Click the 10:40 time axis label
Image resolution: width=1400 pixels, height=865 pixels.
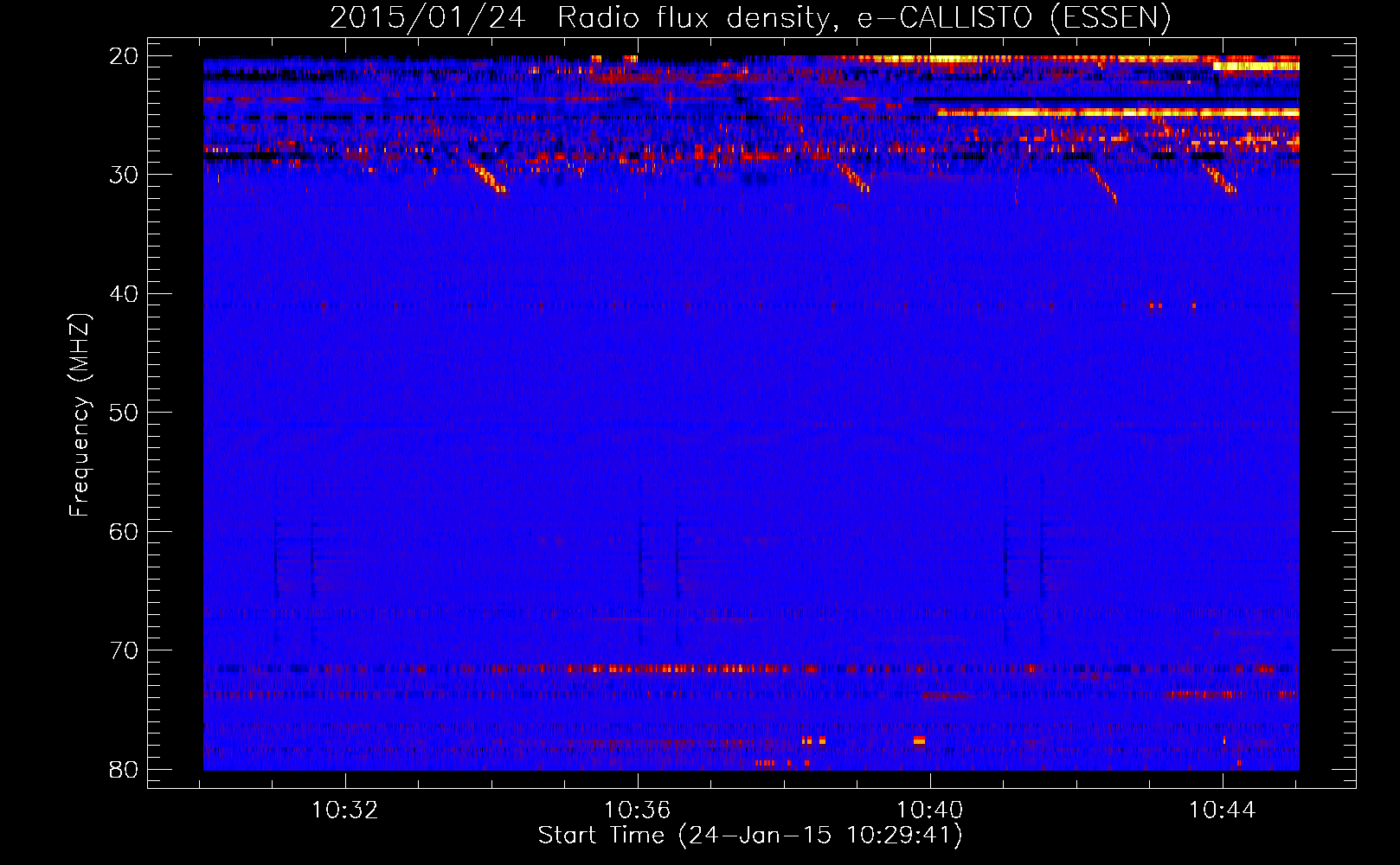pyautogui.click(x=930, y=811)
